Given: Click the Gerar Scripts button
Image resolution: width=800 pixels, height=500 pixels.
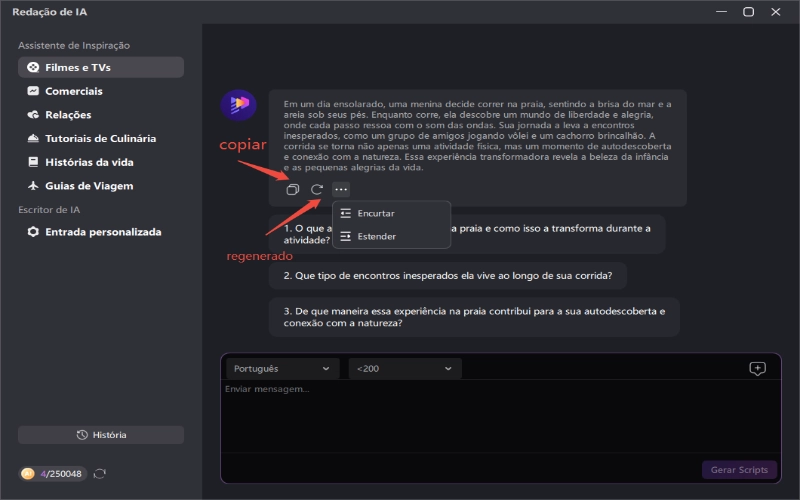Looking at the screenshot, I should coord(739,470).
